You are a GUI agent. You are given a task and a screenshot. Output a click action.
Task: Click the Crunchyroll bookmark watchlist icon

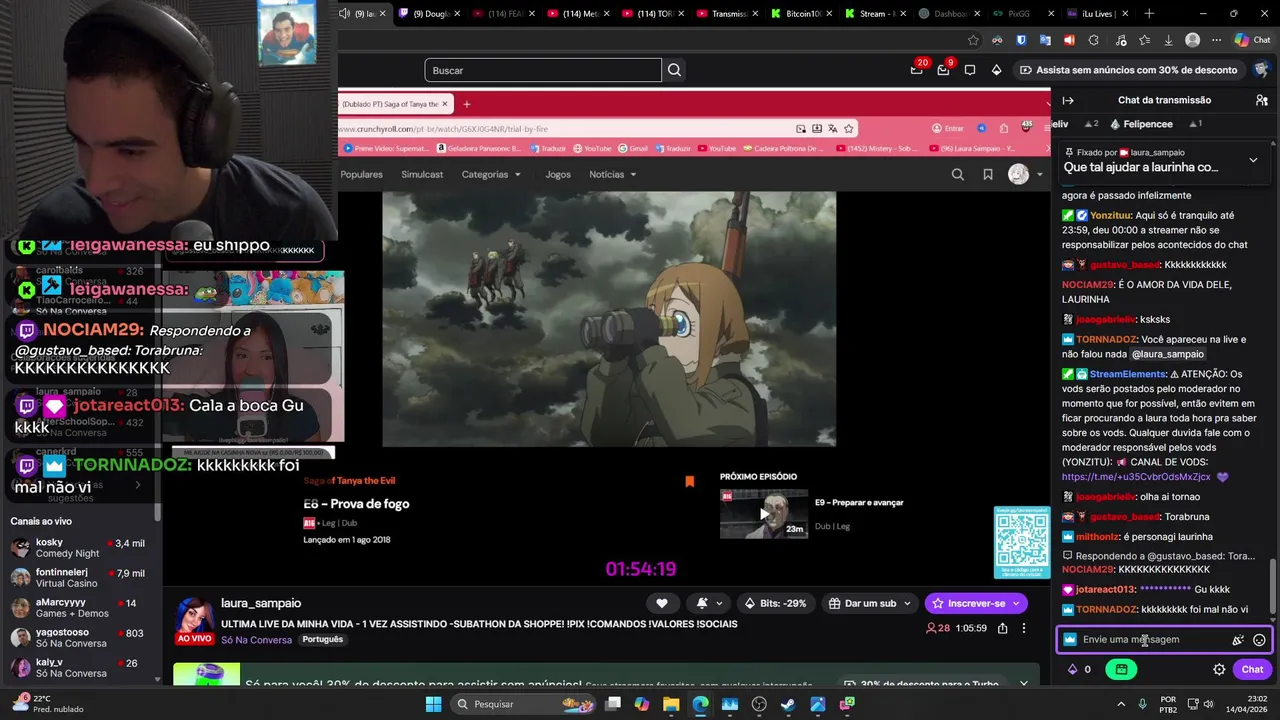[x=988, y=174]
